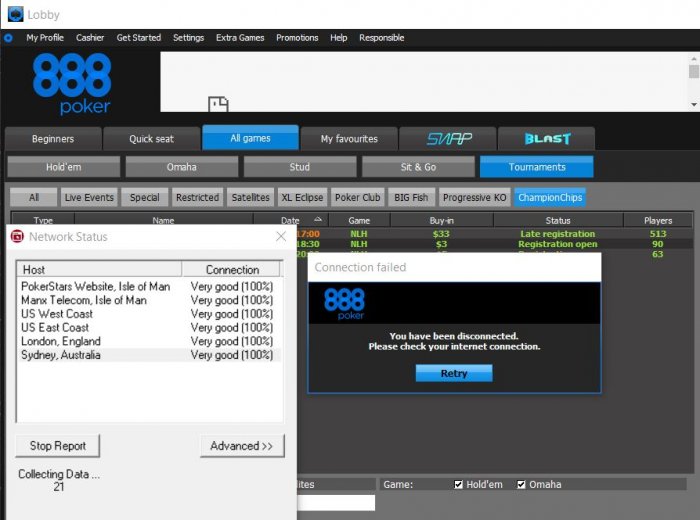Viewport: 700px width, 520px height.
Task: Open the SNAP games tab
Action: (x=448, y=139)
